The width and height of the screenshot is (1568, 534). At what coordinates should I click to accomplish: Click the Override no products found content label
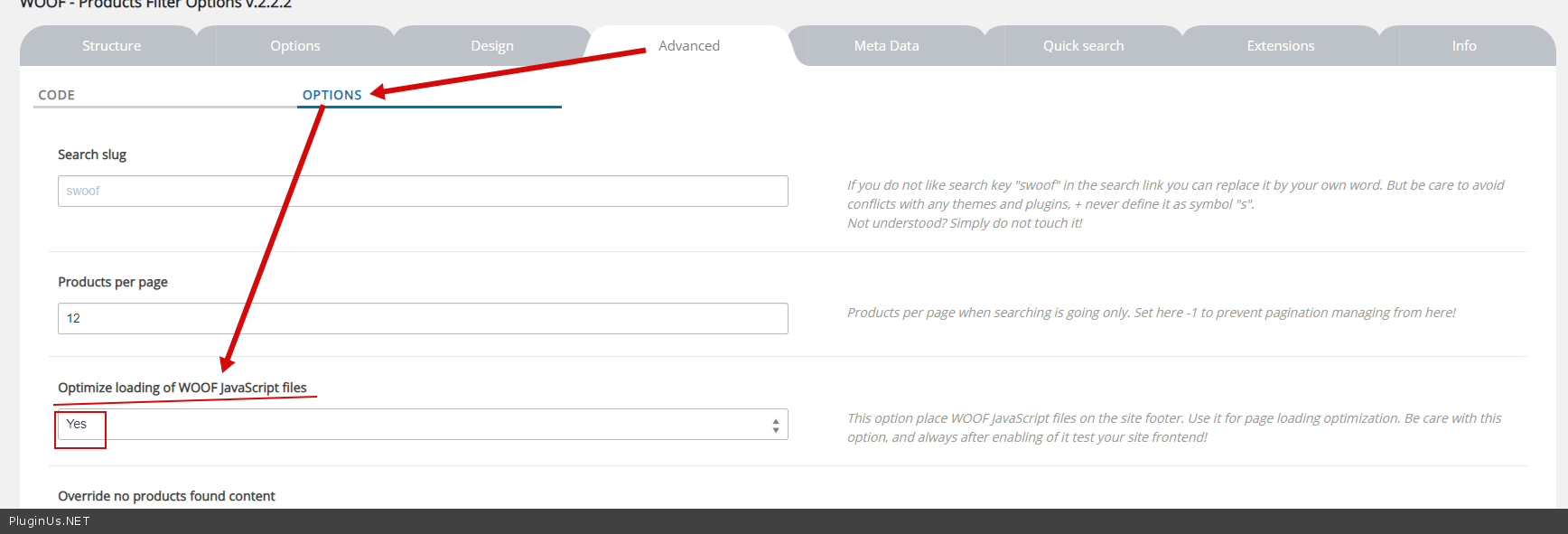coord(166,496)
